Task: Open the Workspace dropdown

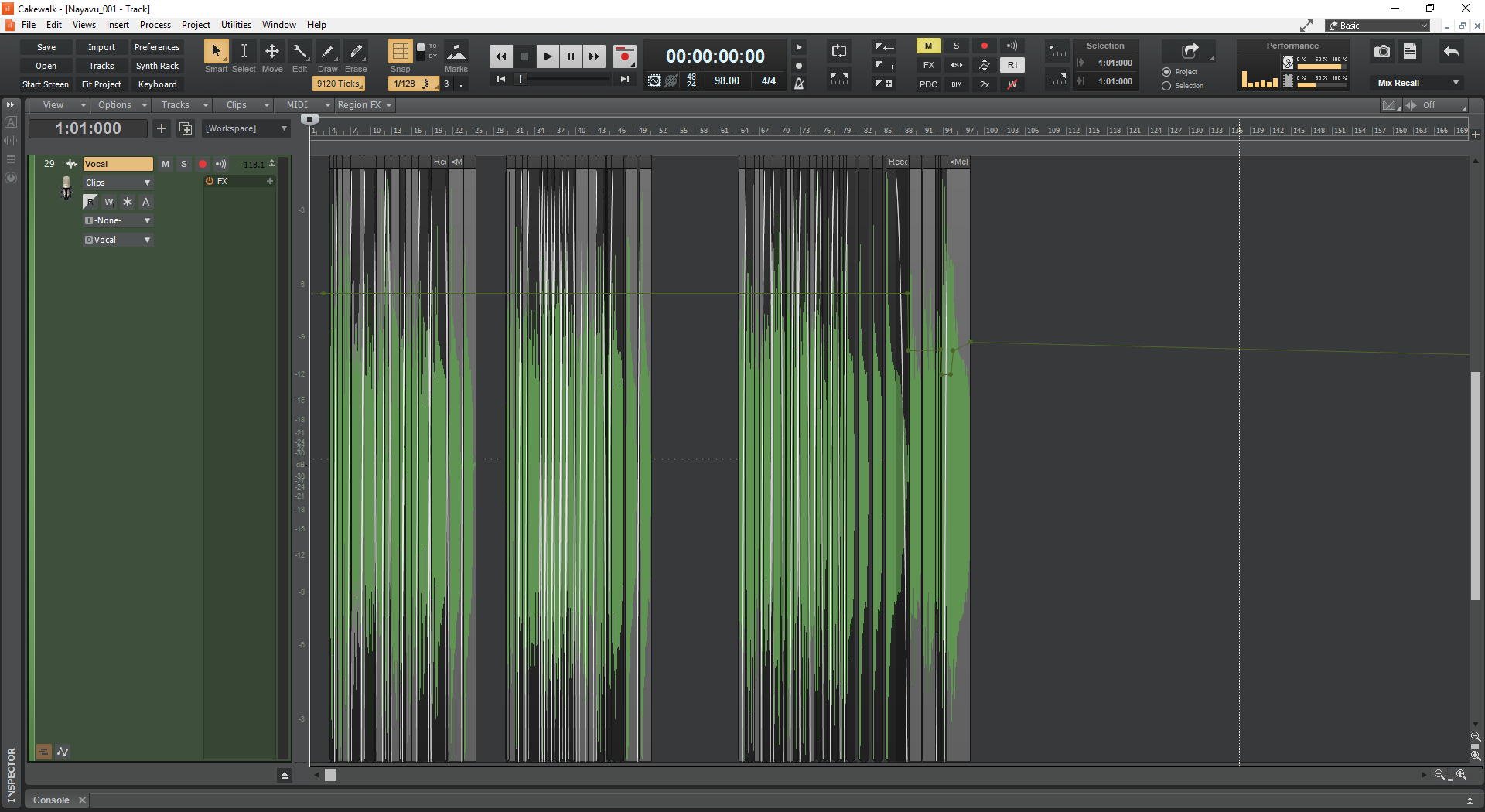Action: [x=246, y=128]
